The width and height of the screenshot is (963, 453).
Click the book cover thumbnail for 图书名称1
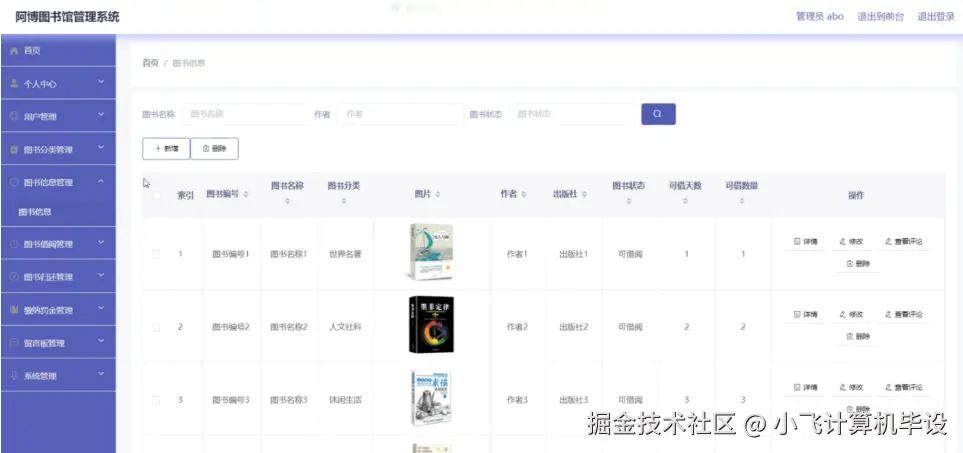point(432,252)
